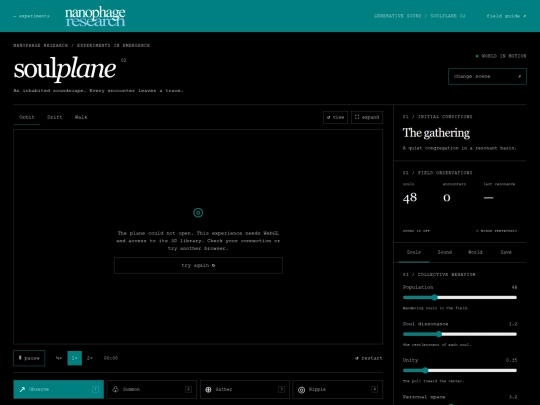Go back via the experiments link
The height and width of the screenshot is (405, 540).
[x=31, y=16]
